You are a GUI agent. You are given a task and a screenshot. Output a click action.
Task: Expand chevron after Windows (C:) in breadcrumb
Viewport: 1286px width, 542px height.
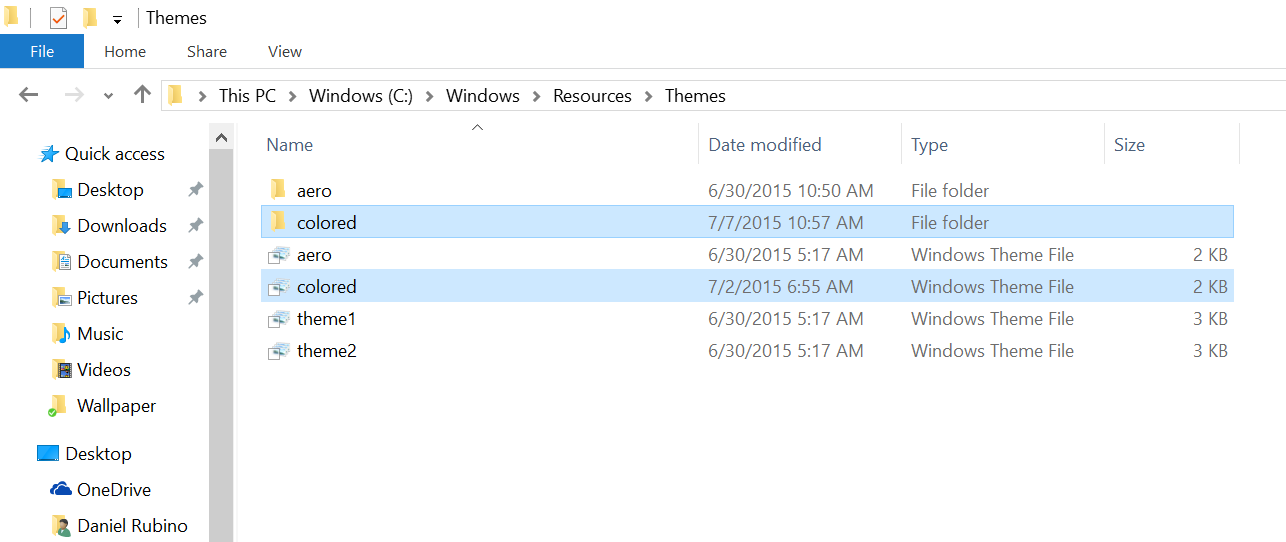[429, 96]
